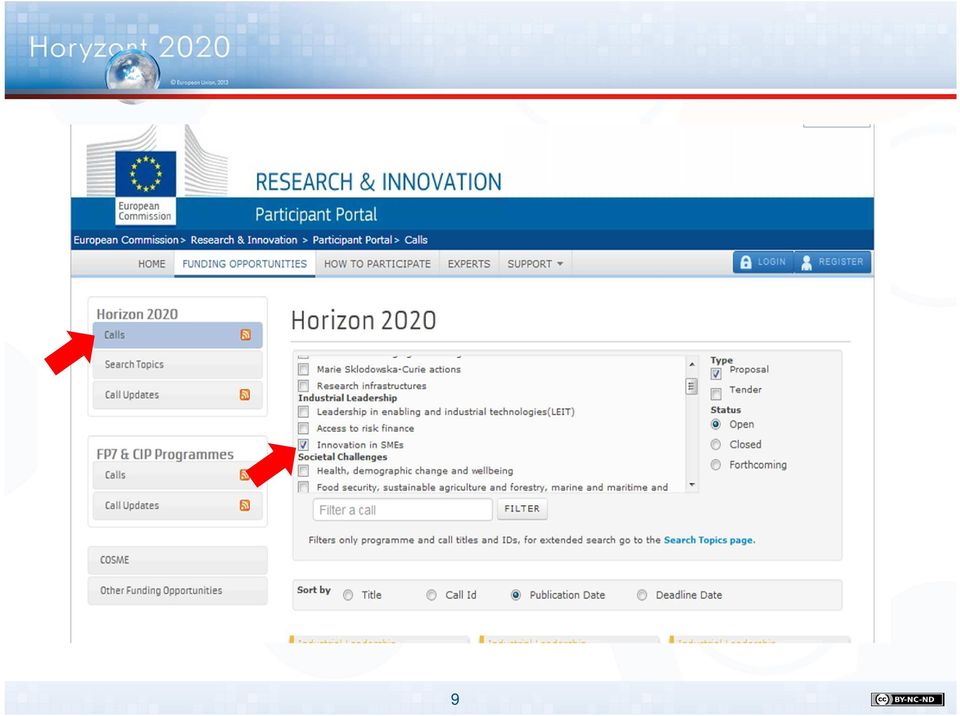This screenshot has width=960, height=716.
Task: Sort calls by Call Id
Action: (x=432, y=595)
